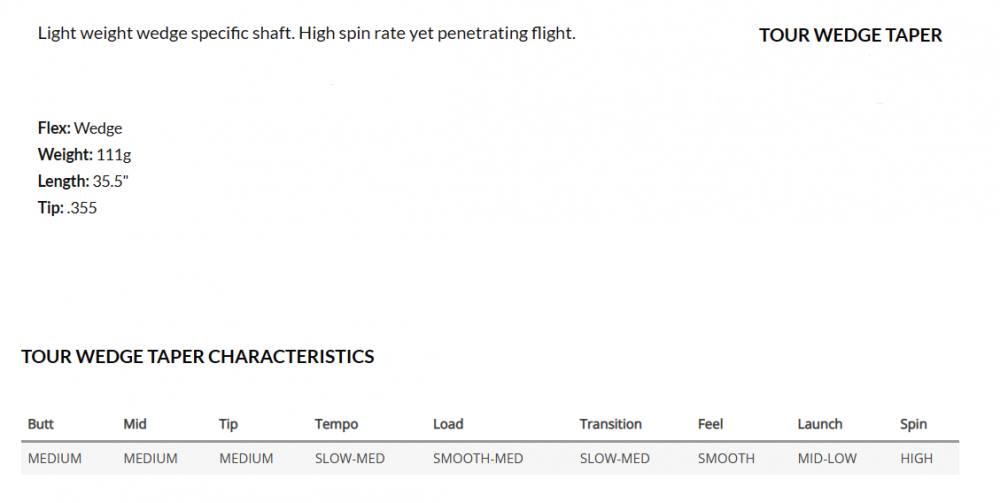The height and width of the screenshot is (503, 1000).
Task: Click the TOUR WEDGE TAPER CHARACTERISTICS heading
Action: click(x=198, y=357)
